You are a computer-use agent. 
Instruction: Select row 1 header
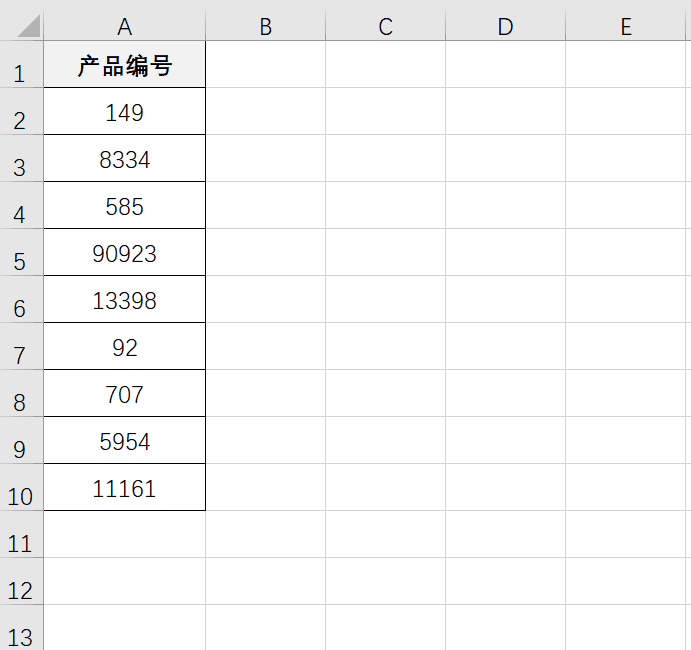pyautogui.click(x=21, y=64)
